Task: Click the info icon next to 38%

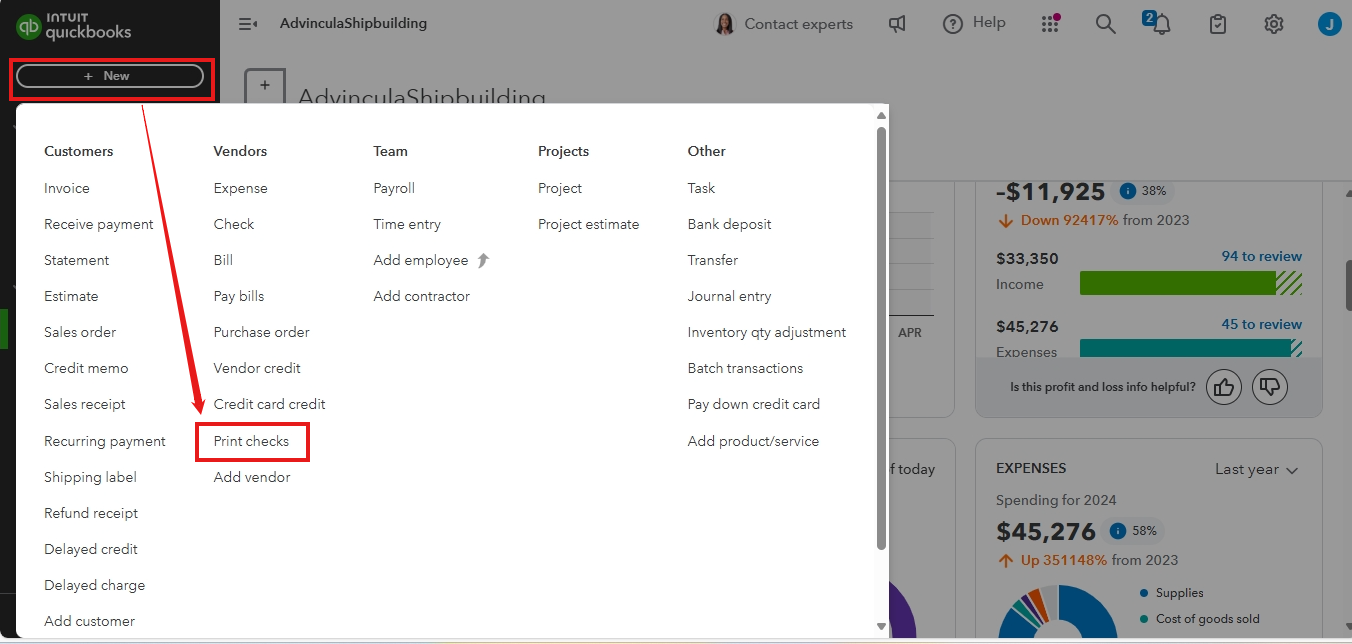Action: pyautogui.click(x=1127, y=191)
